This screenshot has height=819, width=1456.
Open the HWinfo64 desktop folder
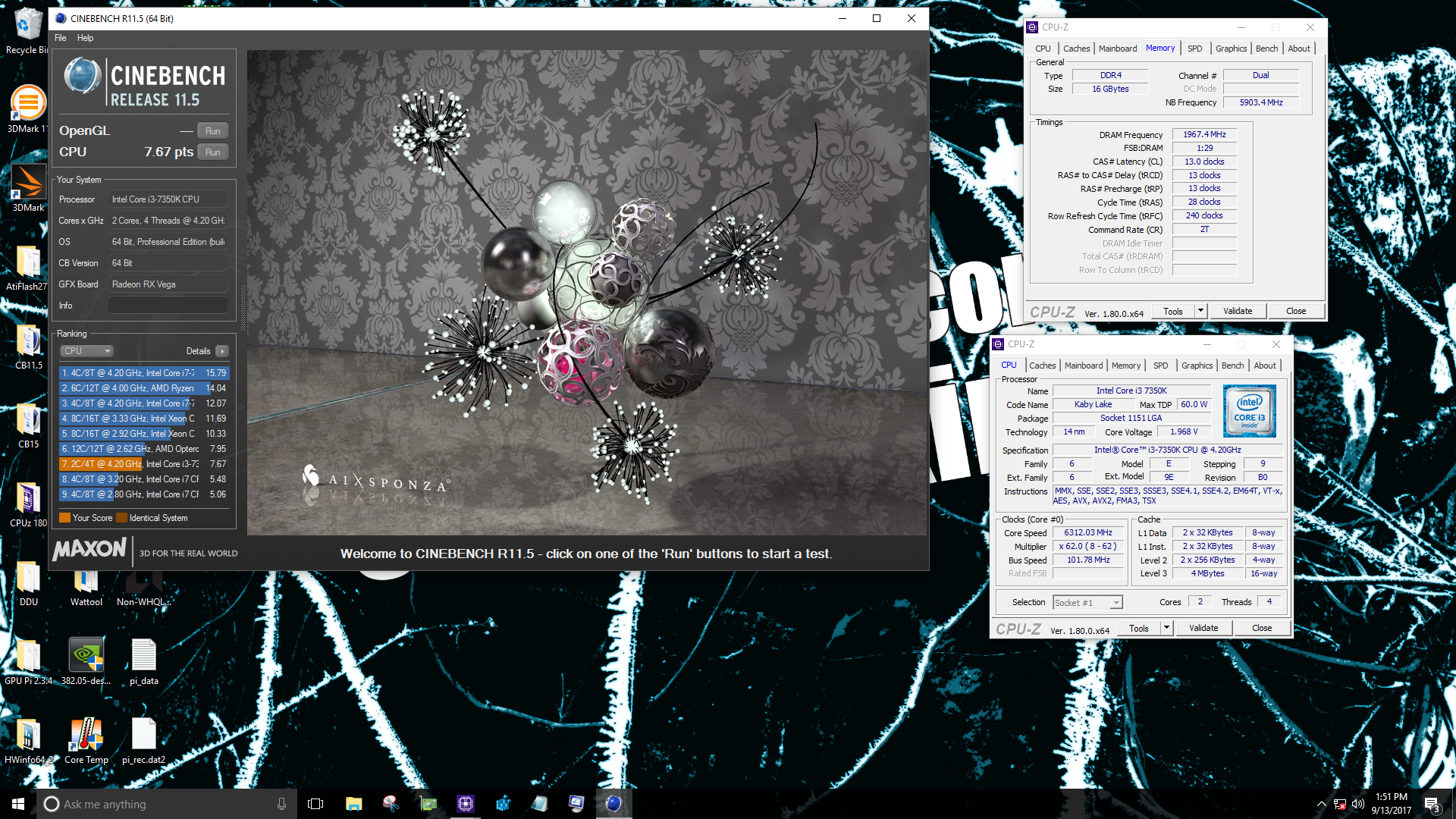(28, 741)
